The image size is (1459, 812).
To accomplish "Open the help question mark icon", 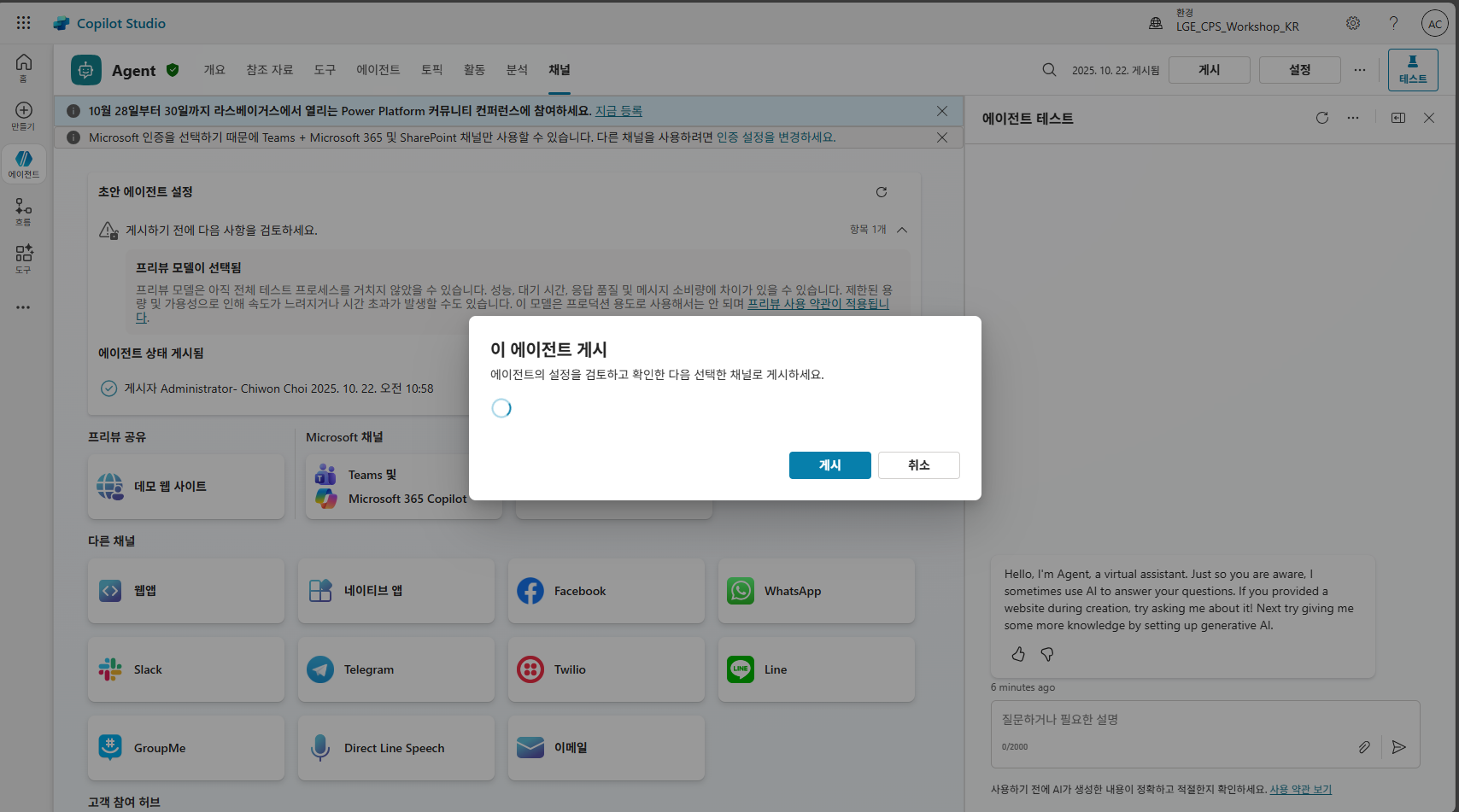I will [x=1394, y=23].
